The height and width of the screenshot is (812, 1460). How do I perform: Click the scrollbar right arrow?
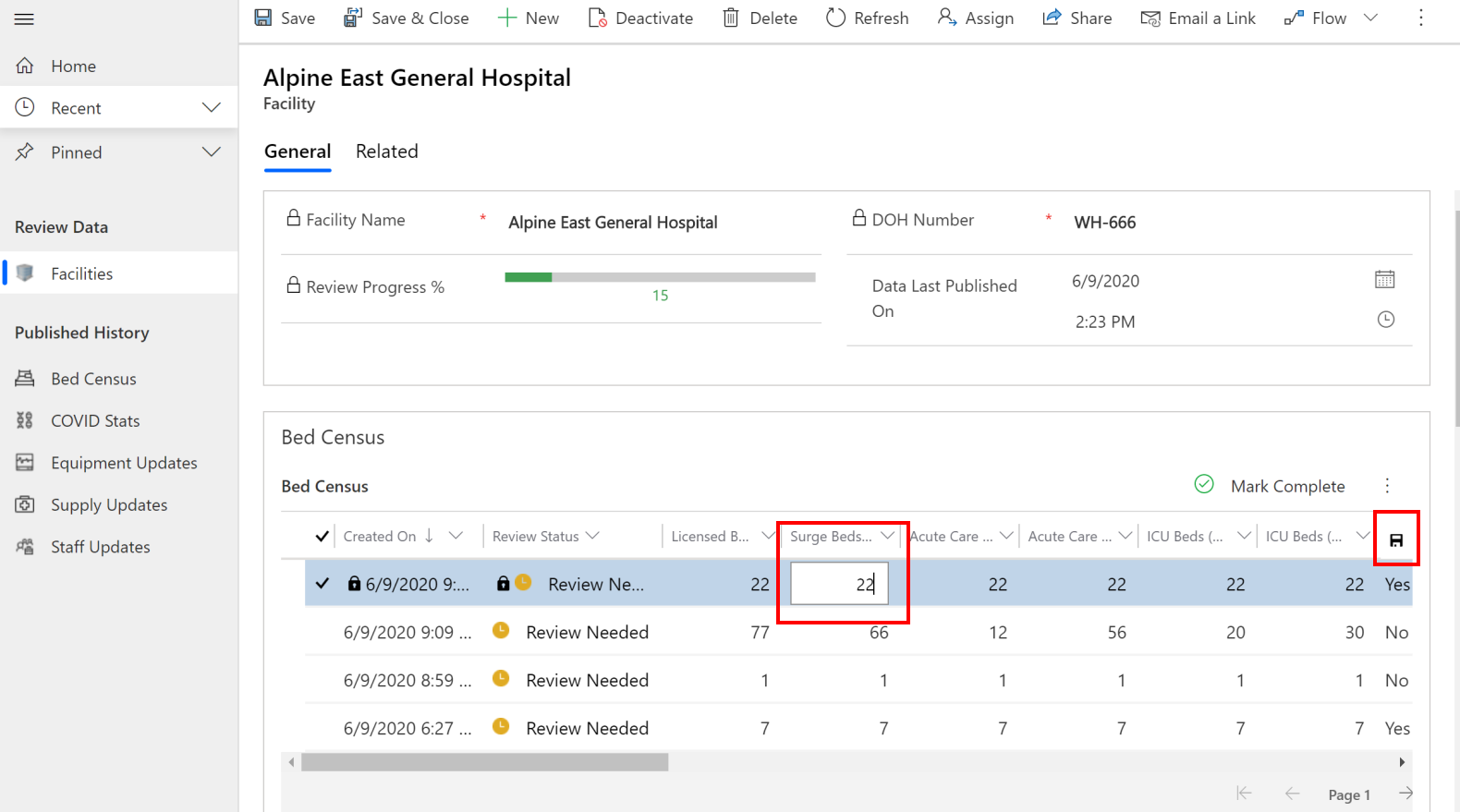(x=1402, y=762)
